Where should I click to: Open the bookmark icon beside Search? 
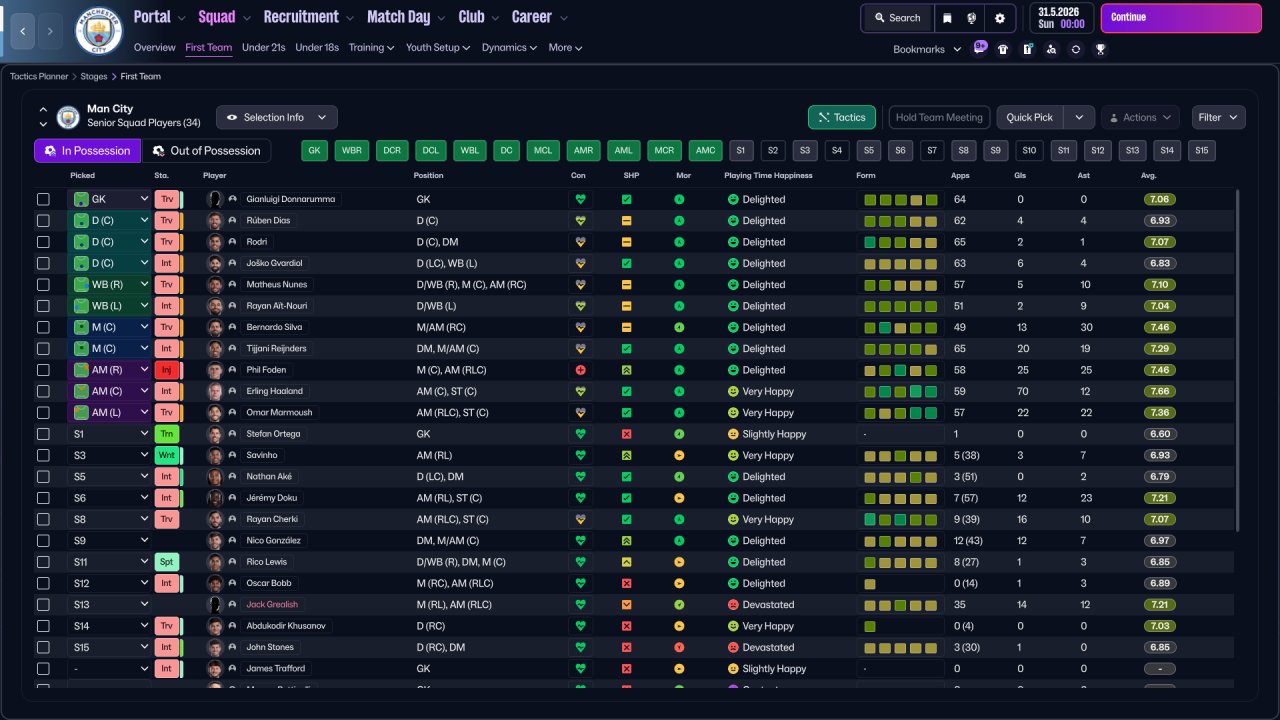pos(947,18)
